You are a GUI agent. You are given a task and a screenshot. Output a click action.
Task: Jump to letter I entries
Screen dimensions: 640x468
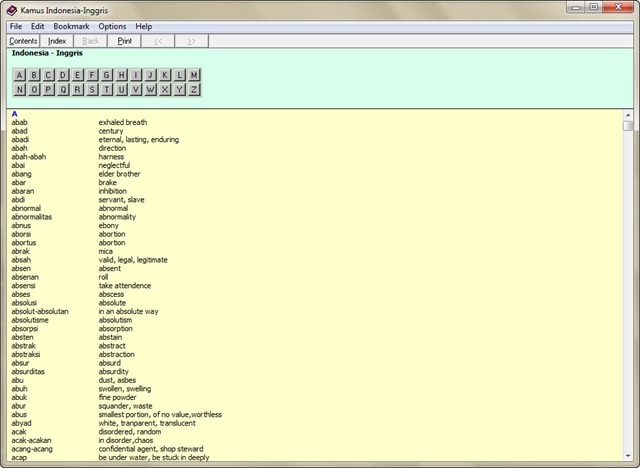coord(136,75)
